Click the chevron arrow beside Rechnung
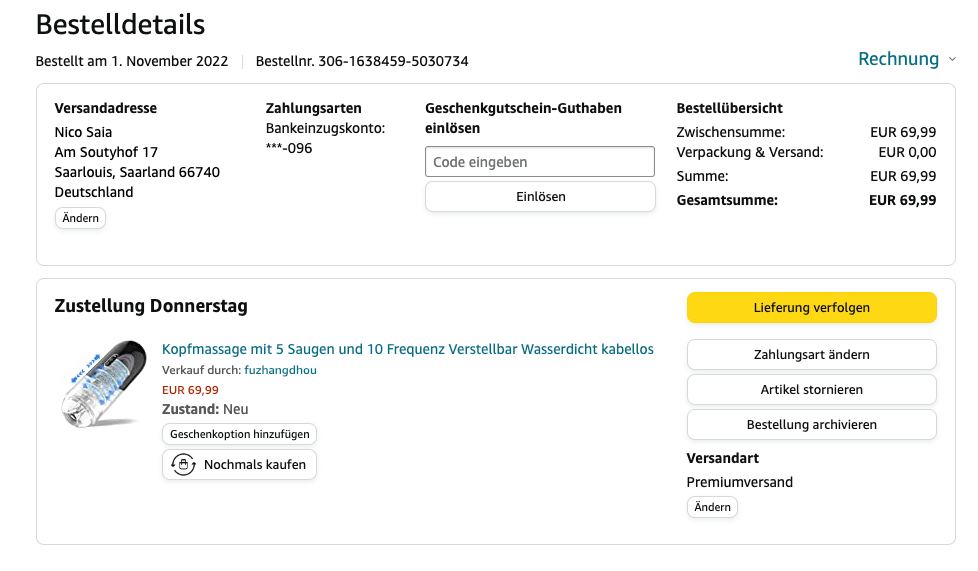This screenshot has width=978, height=571. [952, 60]
